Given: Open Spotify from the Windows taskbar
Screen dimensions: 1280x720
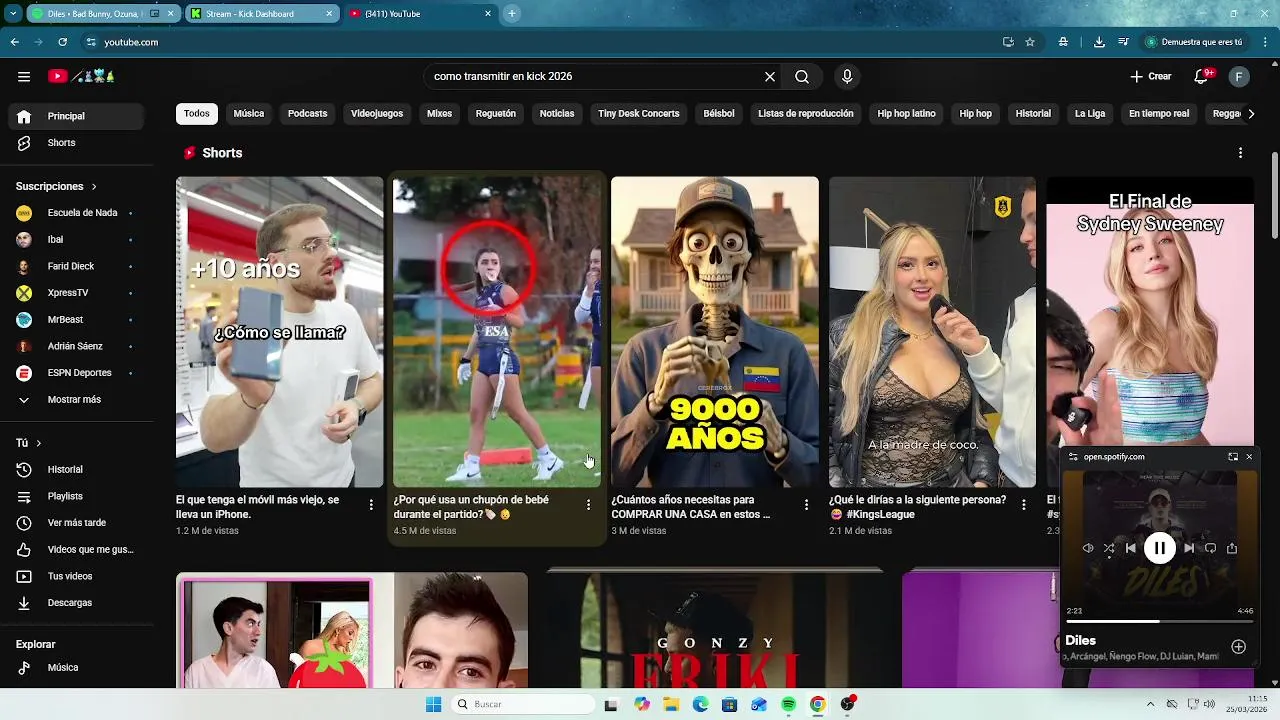Looking at the screenshot, I should tap(789, 705).
